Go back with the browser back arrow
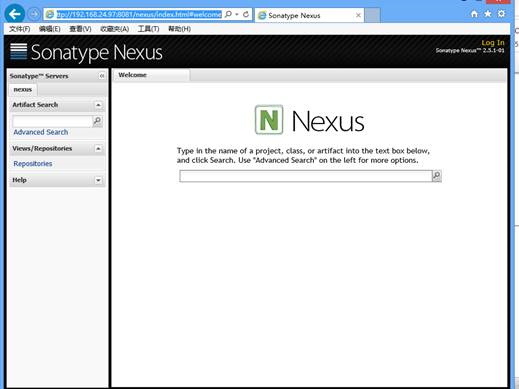The width and height of the screenshot is (519, 389). 15,14
